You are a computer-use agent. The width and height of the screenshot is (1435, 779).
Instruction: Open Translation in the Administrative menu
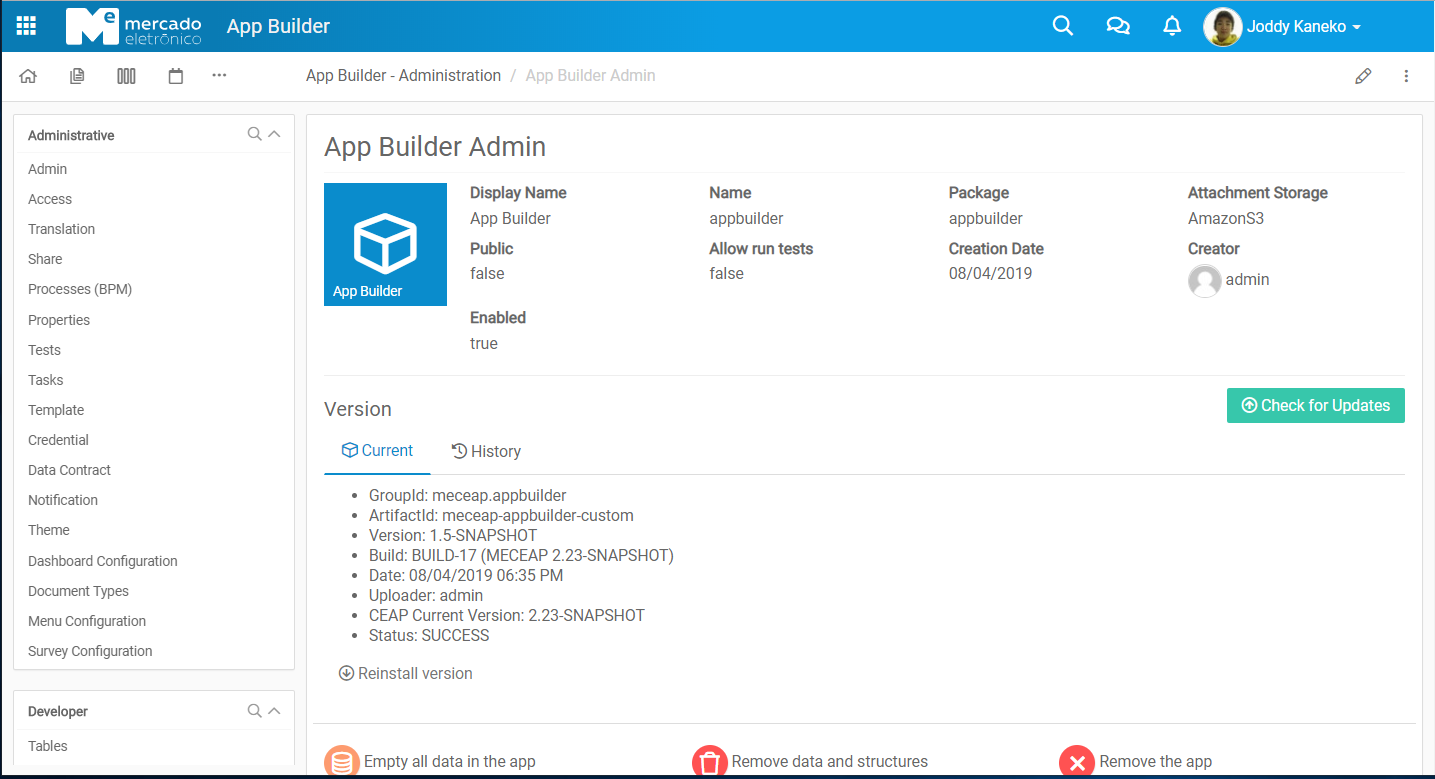(61, 229)
